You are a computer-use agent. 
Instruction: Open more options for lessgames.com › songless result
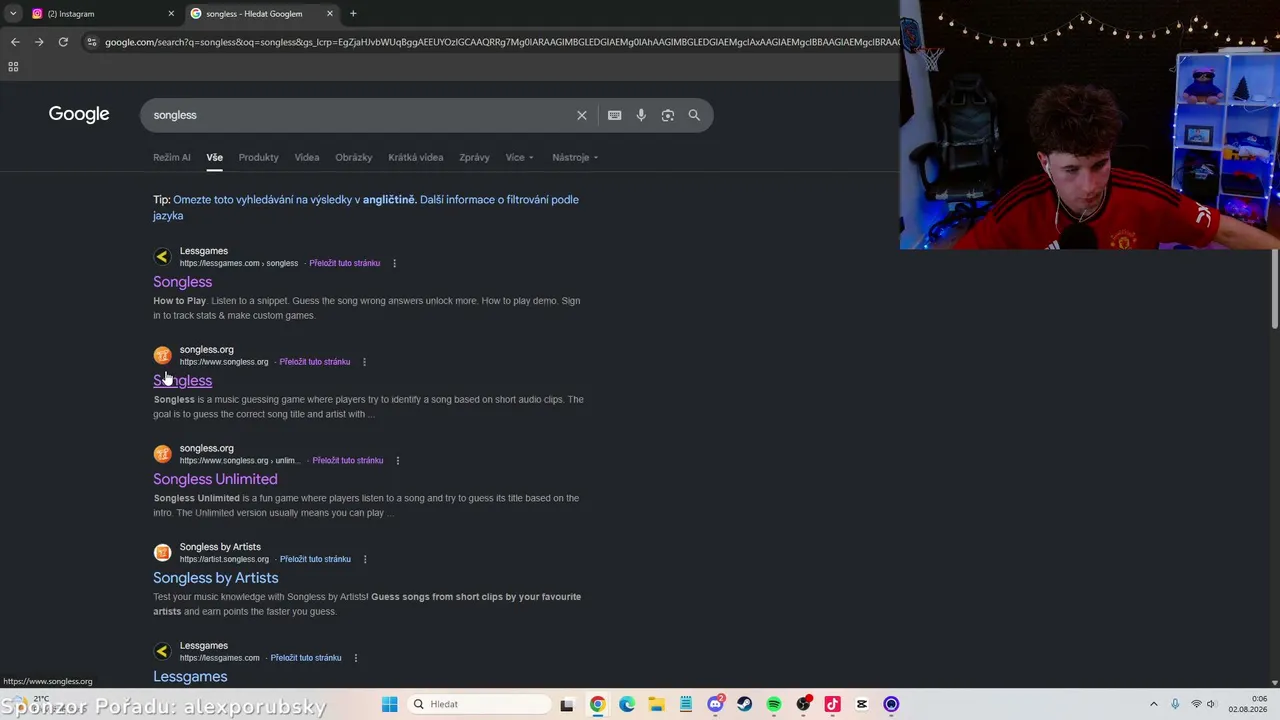(x=394, y=263)
